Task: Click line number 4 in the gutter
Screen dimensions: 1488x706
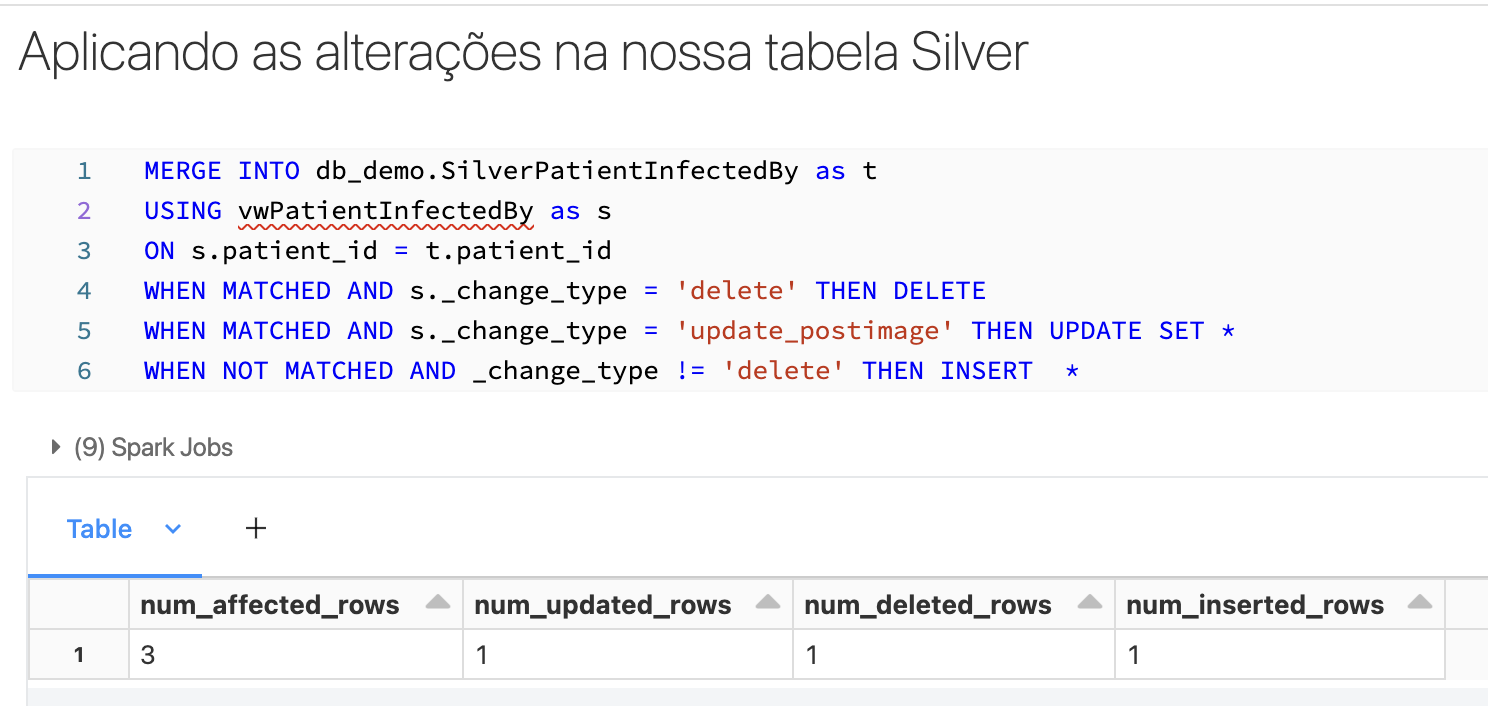Action: pyautogui.click(x=84, y=291)
